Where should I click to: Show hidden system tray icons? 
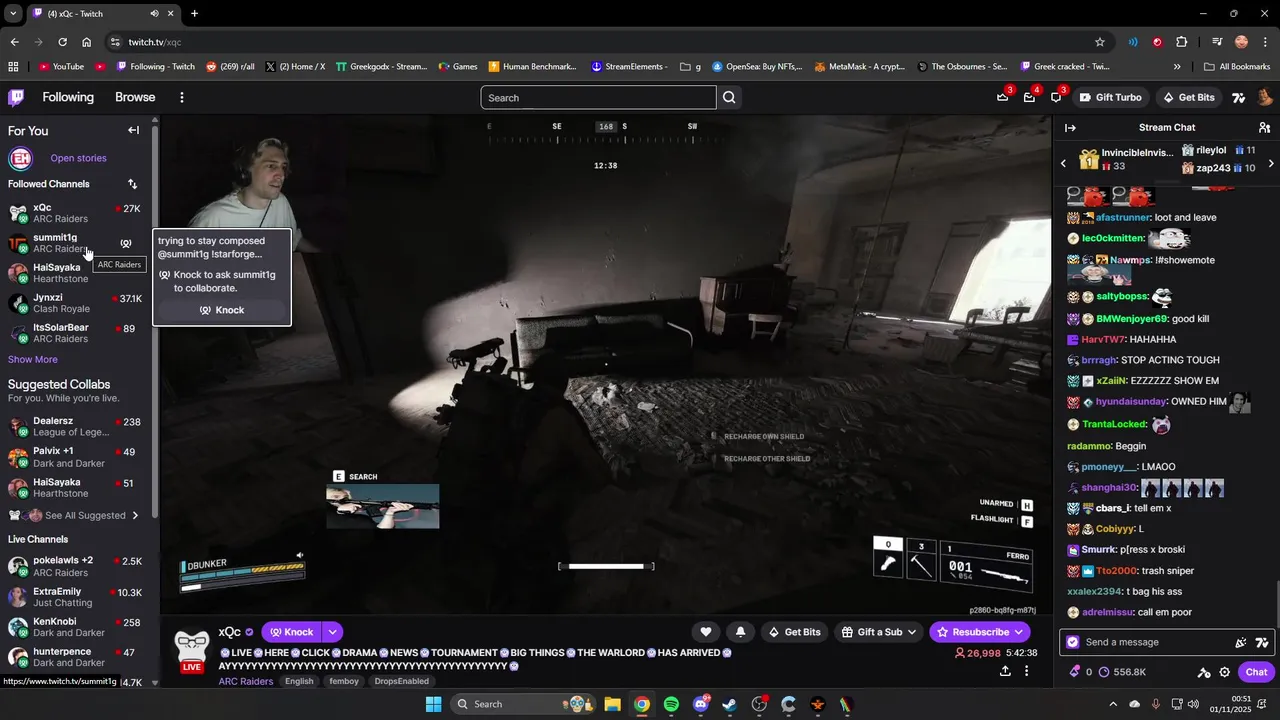pyautogui.click(x=1114, y=704)
